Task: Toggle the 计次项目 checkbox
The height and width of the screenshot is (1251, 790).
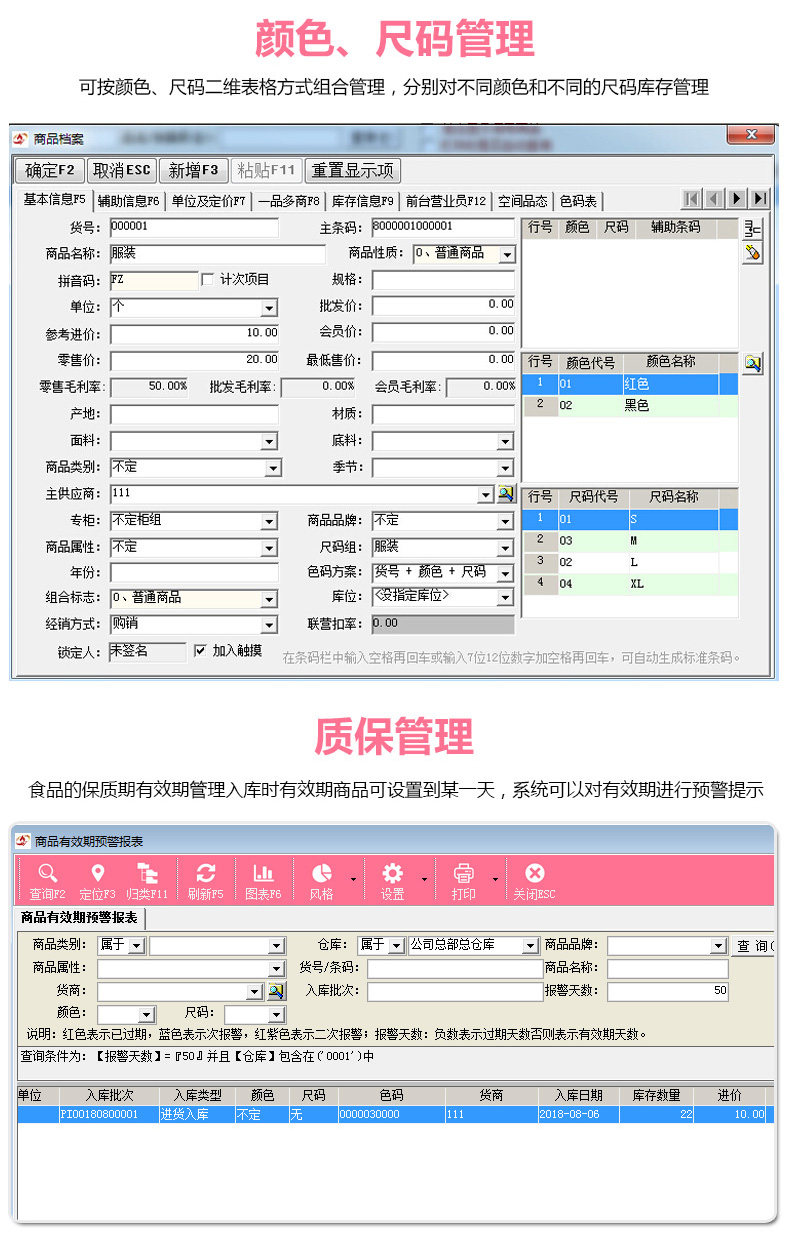Action: coord(207,280)
